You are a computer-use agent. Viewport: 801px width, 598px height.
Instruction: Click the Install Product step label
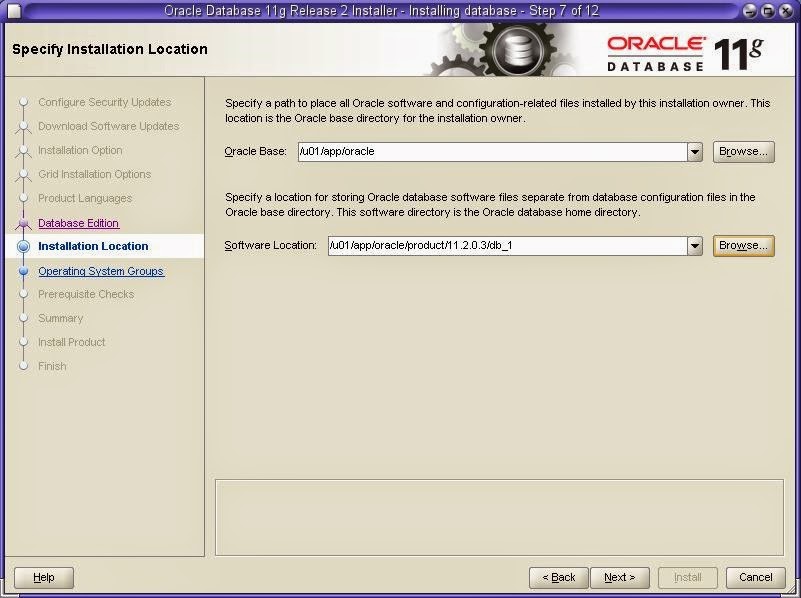click(x=72, y=342)
